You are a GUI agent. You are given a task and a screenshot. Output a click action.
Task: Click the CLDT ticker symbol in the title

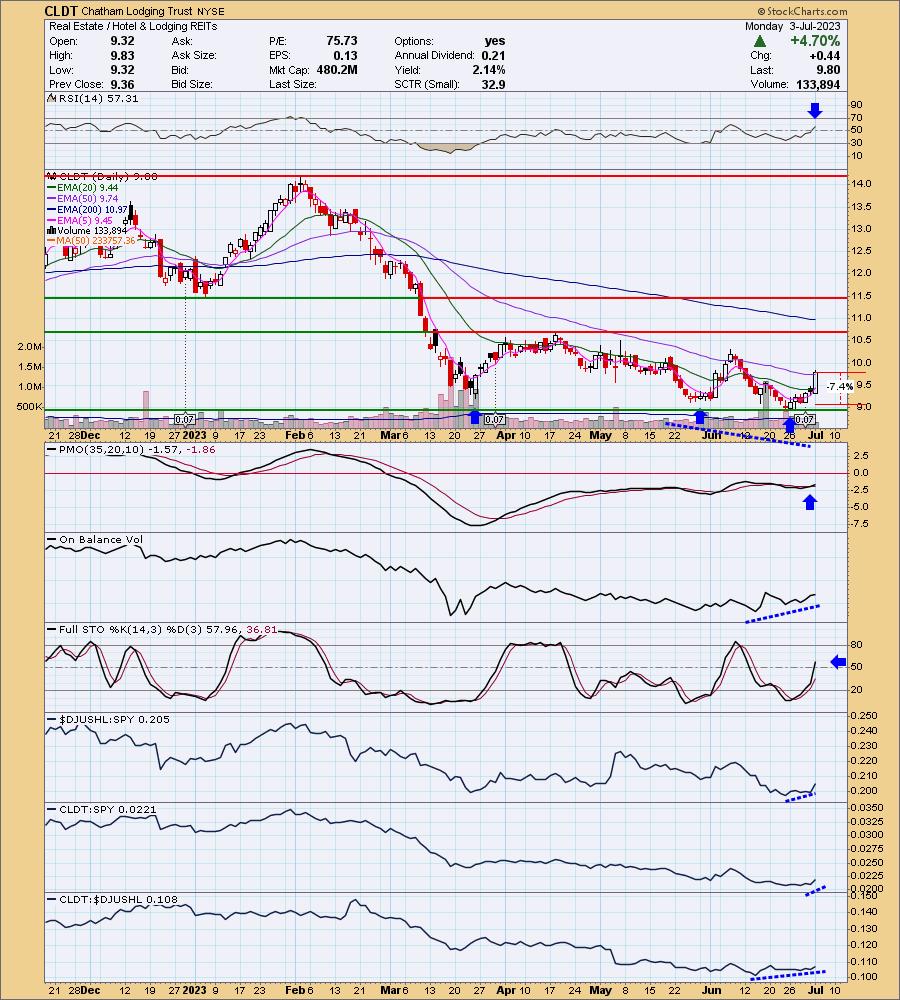coord(61,11)
